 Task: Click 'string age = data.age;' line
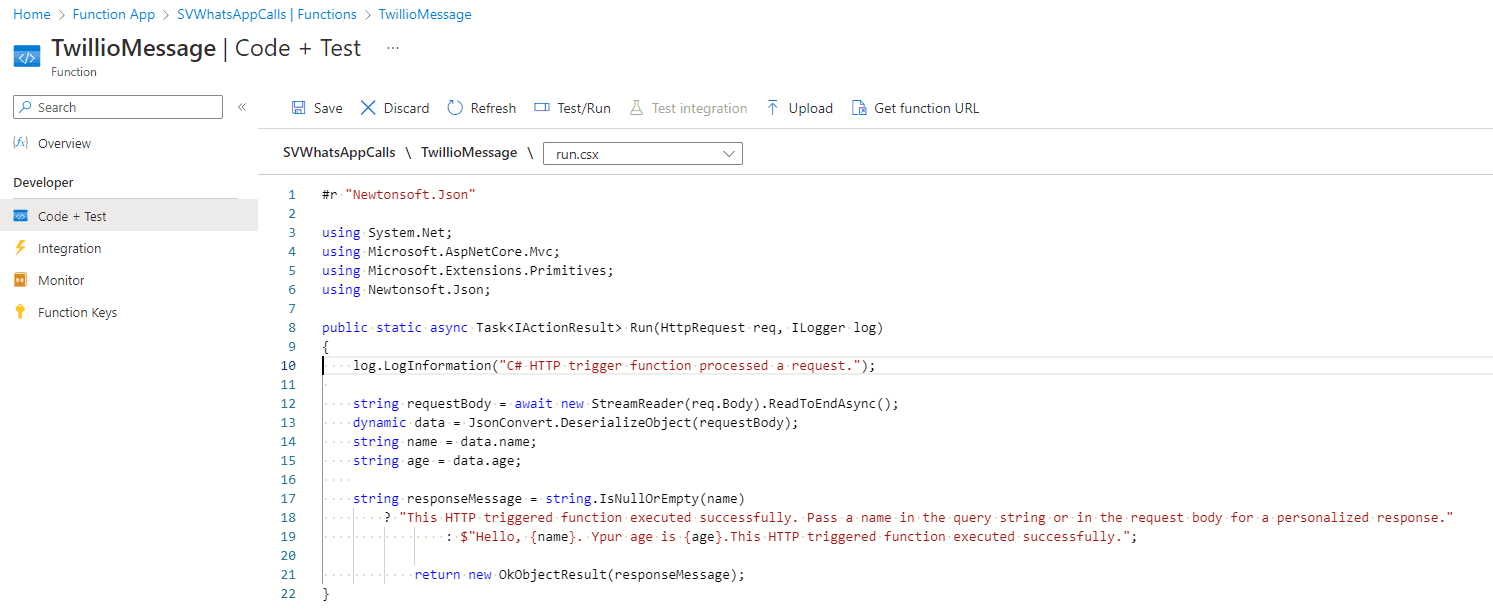(437, 460)
